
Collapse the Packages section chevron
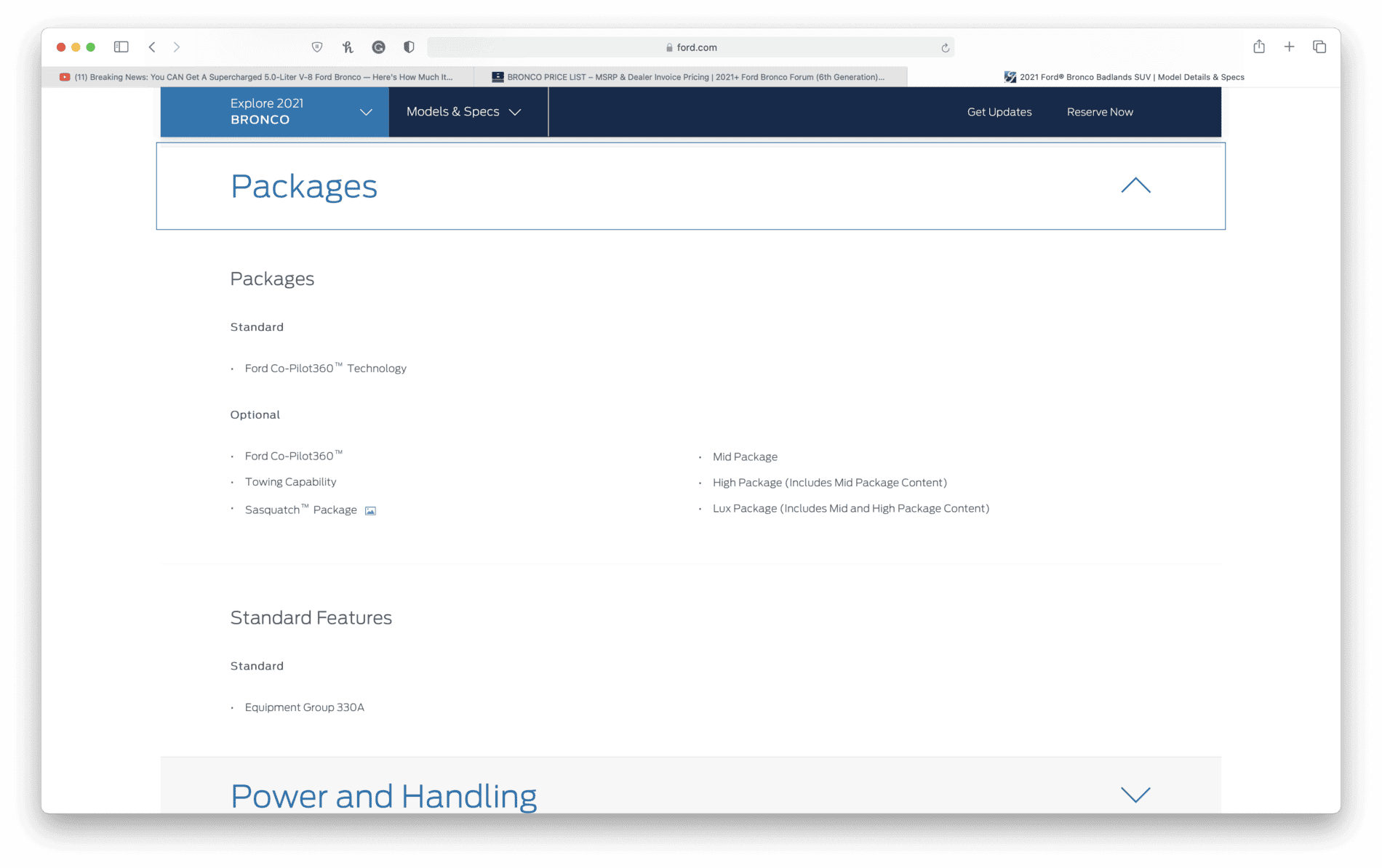click(1135, 185)
